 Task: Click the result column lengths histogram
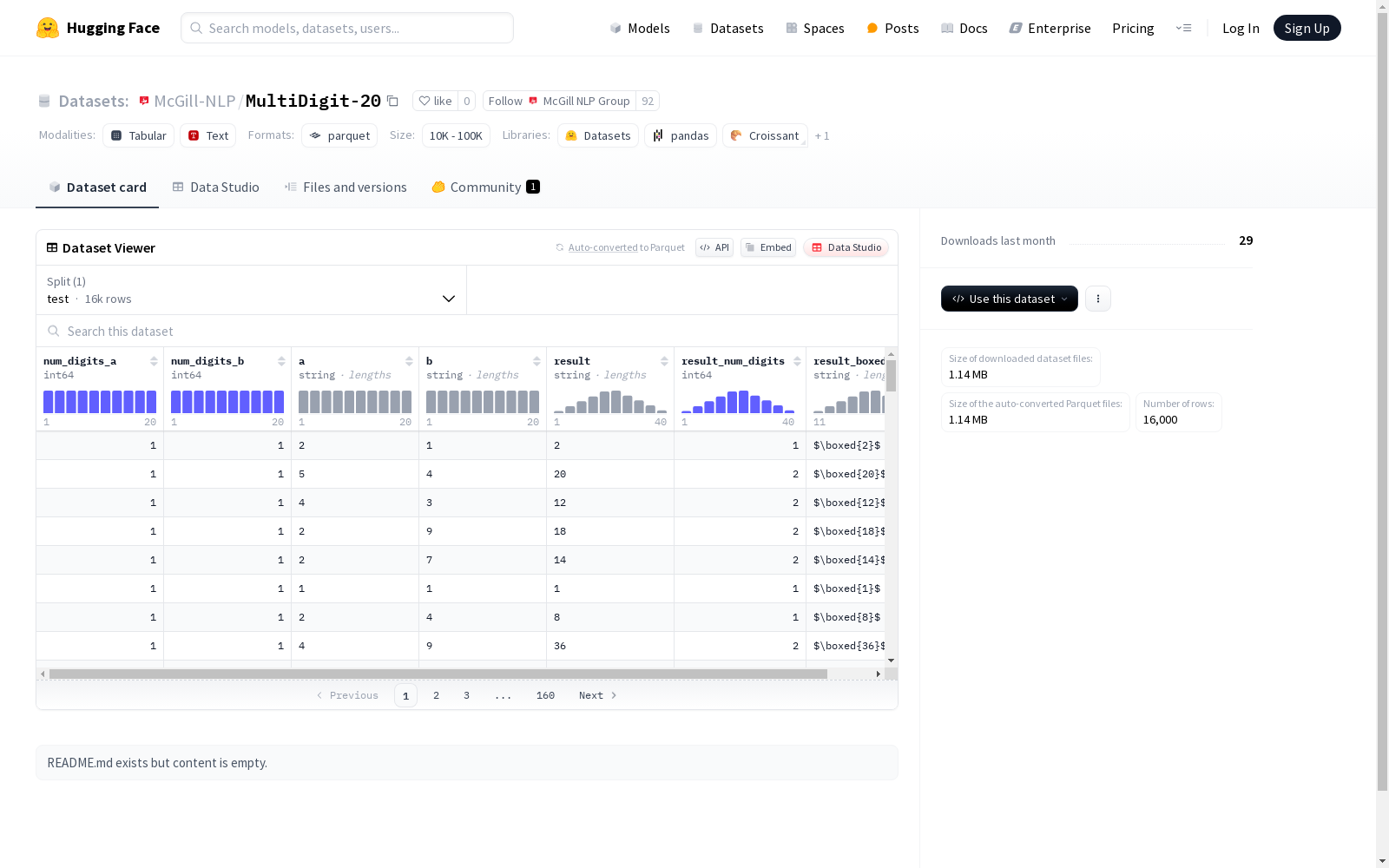tap(610, 402)
